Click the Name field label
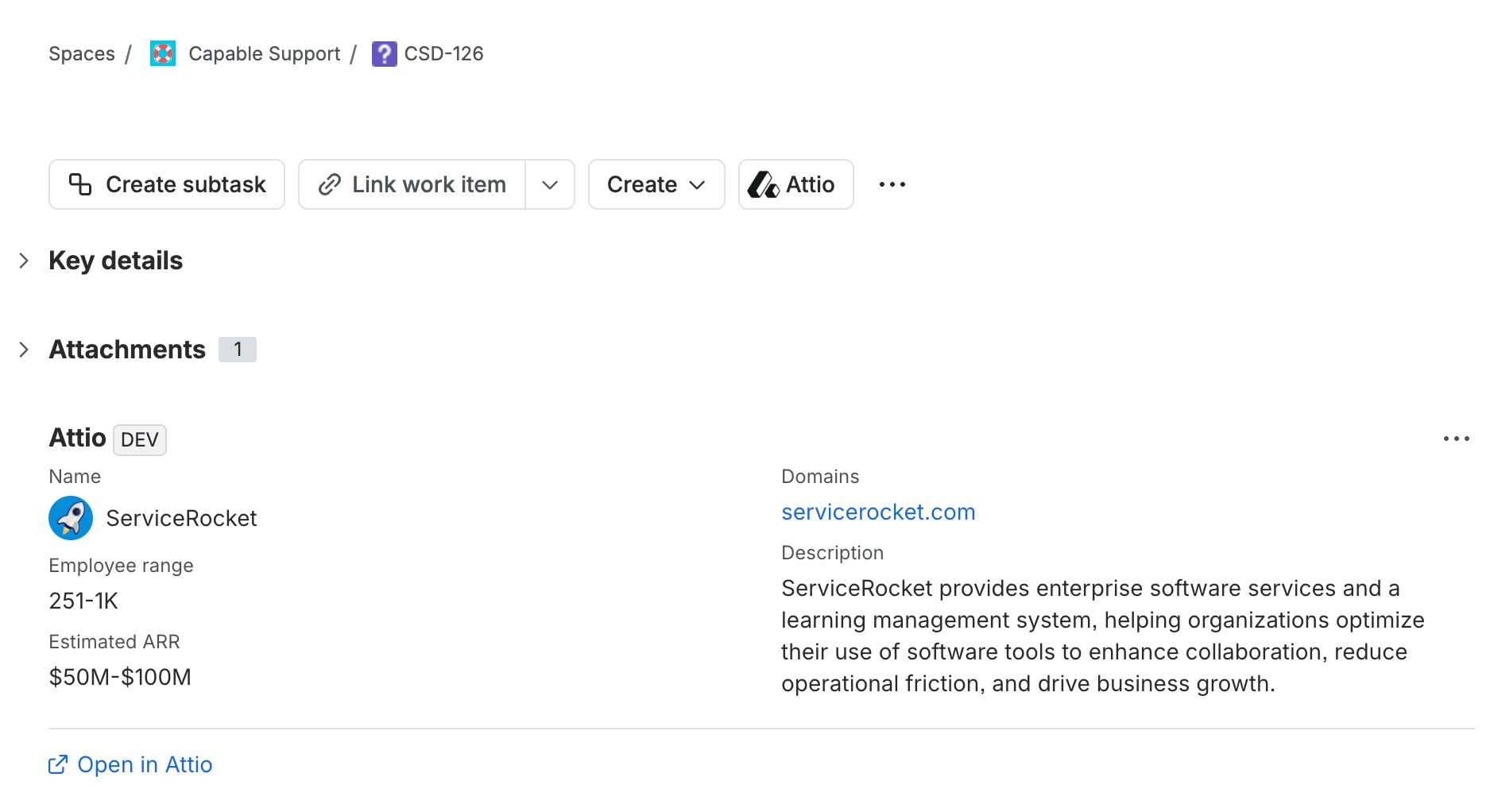This screenshot has height=812, width=1494. [x=75, y=476]
